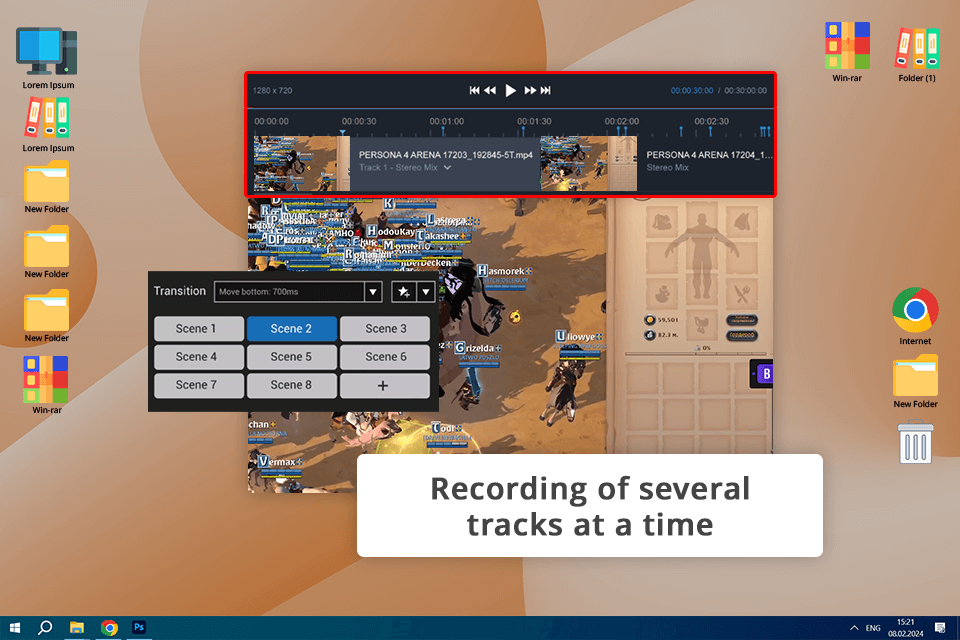The image size is (960, 640).
Task: Open the Folder (1) binders icon
Action: point(917,54)
